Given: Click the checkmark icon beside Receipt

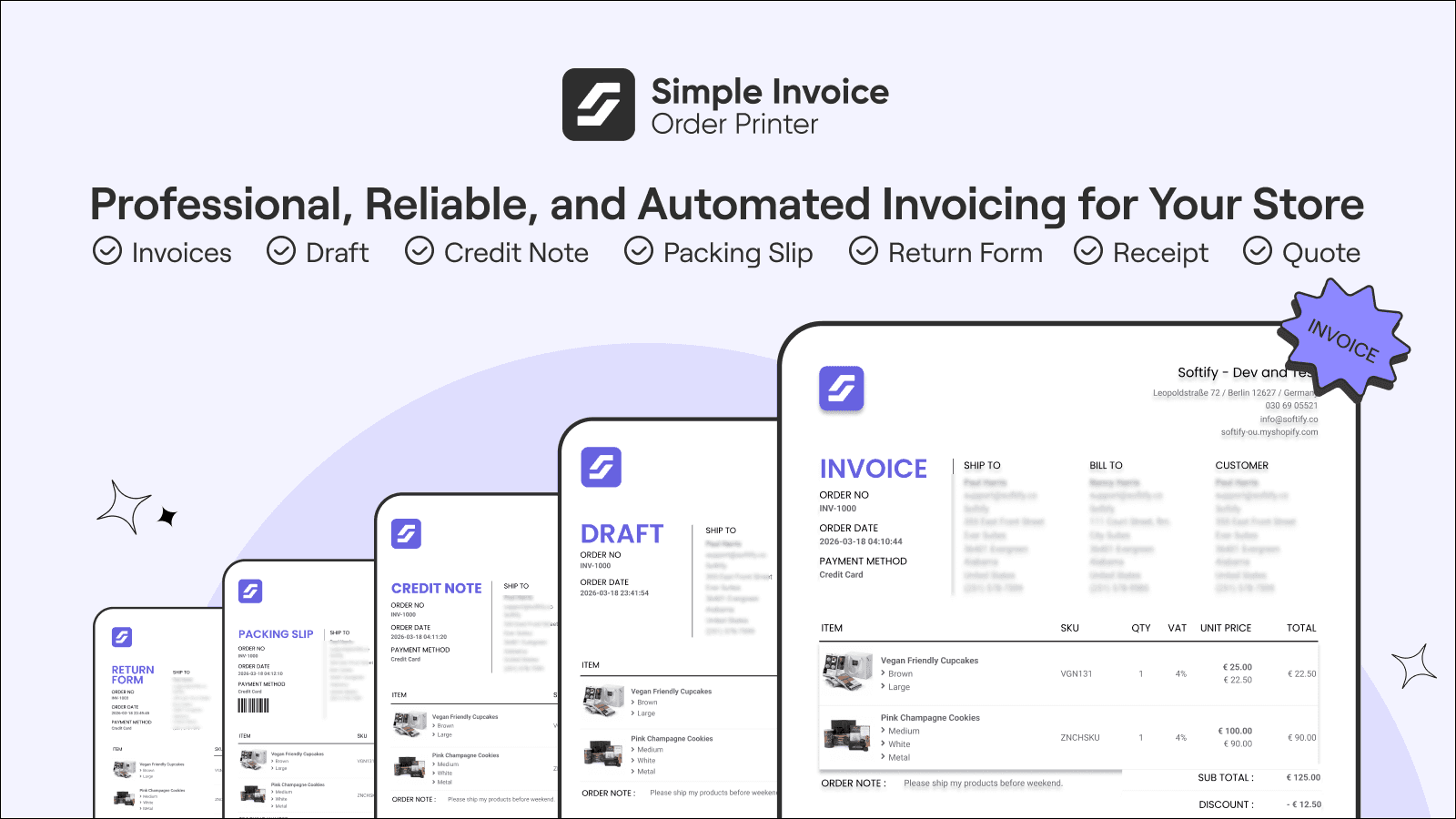Looking at the screenshot, I should [x=1088, y=250].
